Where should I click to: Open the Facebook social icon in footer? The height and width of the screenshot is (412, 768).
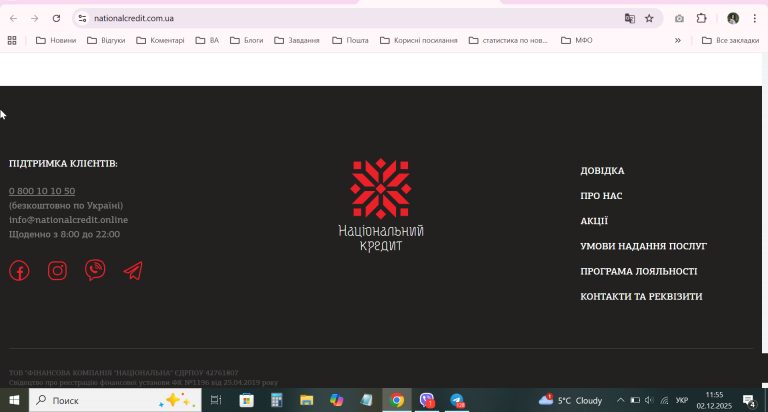click(x=19, y=270)
